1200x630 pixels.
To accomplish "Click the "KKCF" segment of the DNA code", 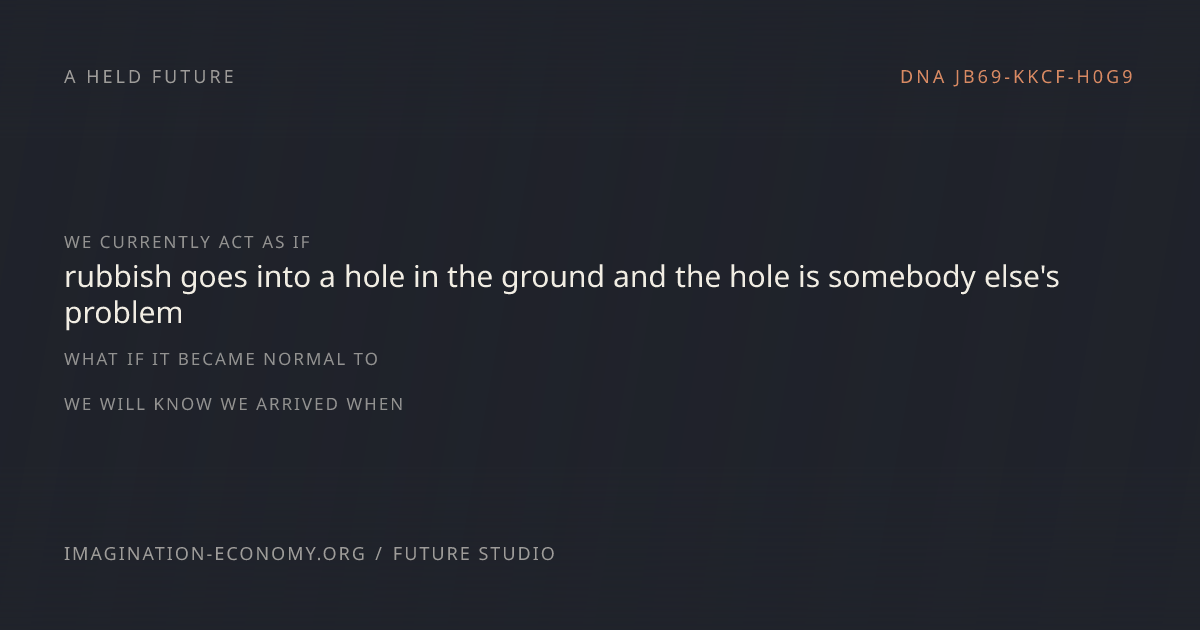I will pyautogui.click(x=1040, y=77).
